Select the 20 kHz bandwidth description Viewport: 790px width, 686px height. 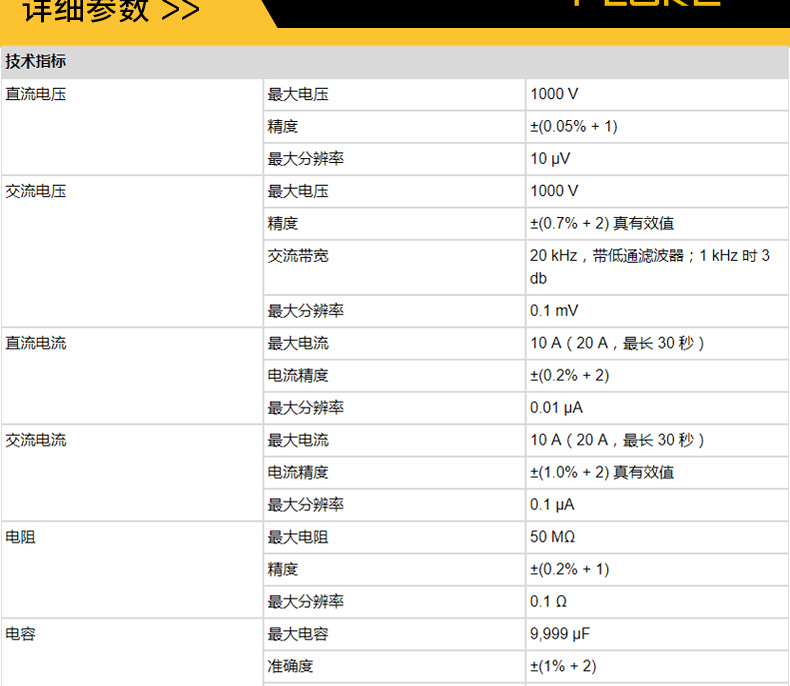[649, 266]
